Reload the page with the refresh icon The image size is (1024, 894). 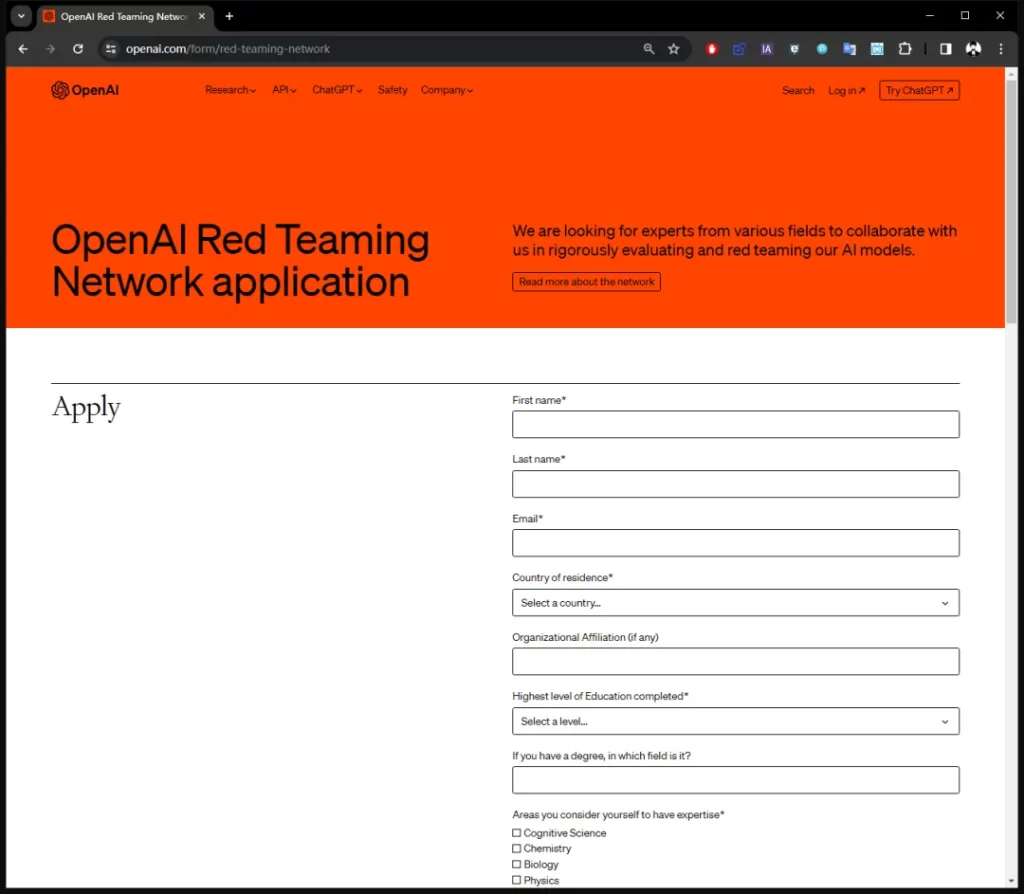78,49
